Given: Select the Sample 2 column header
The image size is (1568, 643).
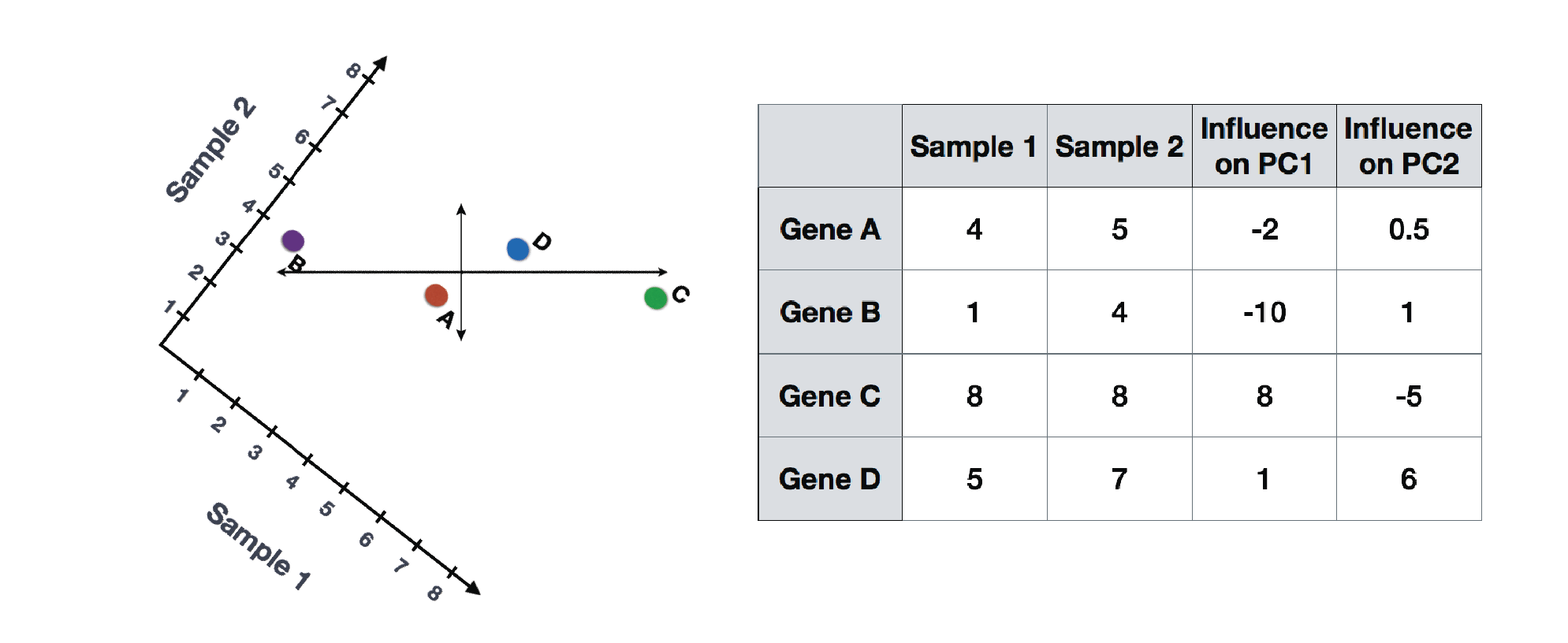Looking at the screenshot, I should [1119, 146].
